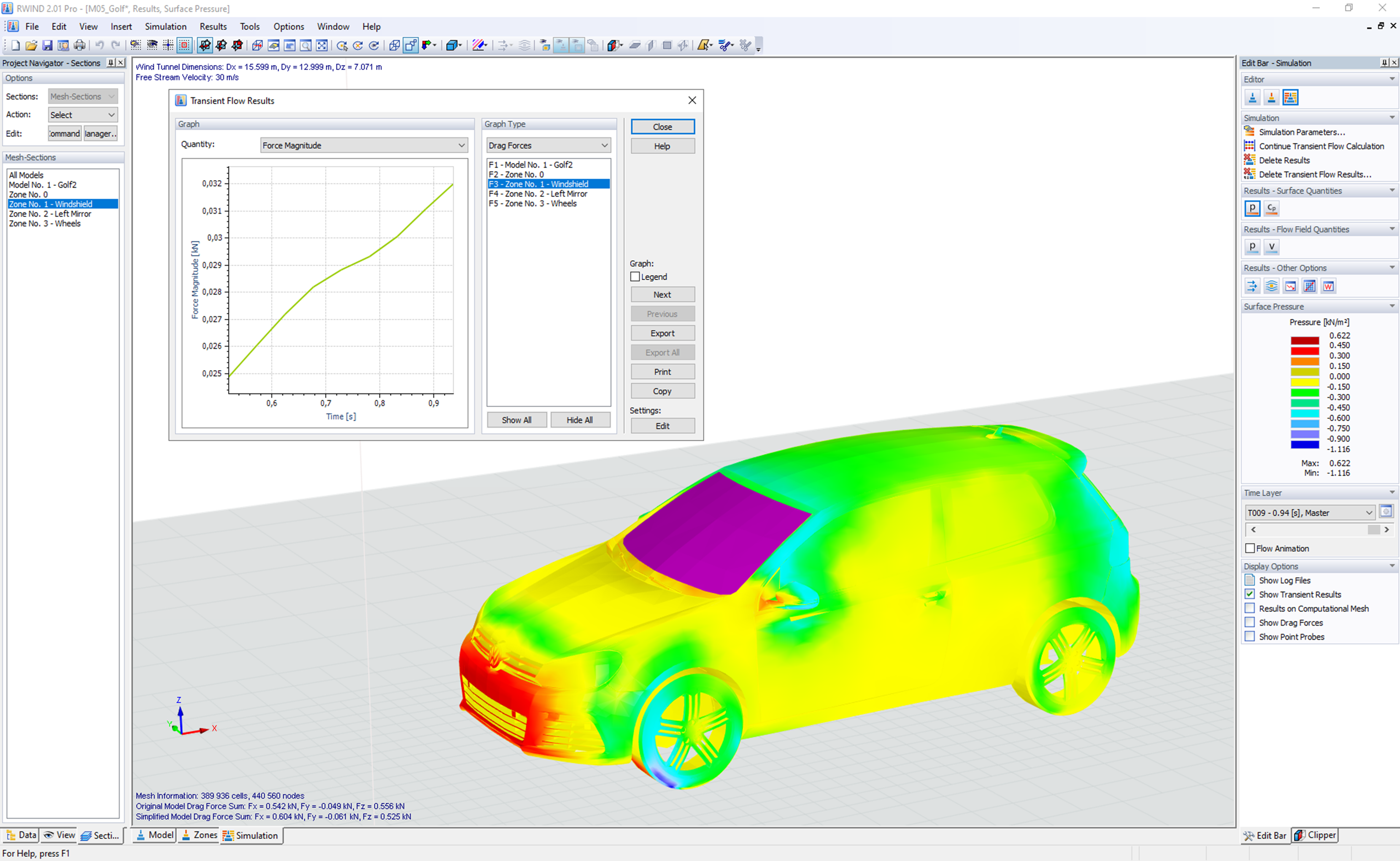The width and height of the screenshot is (1400, 861).
Task: Toggle the Legend checkbox in Graph section
Action: click(634, 277)
